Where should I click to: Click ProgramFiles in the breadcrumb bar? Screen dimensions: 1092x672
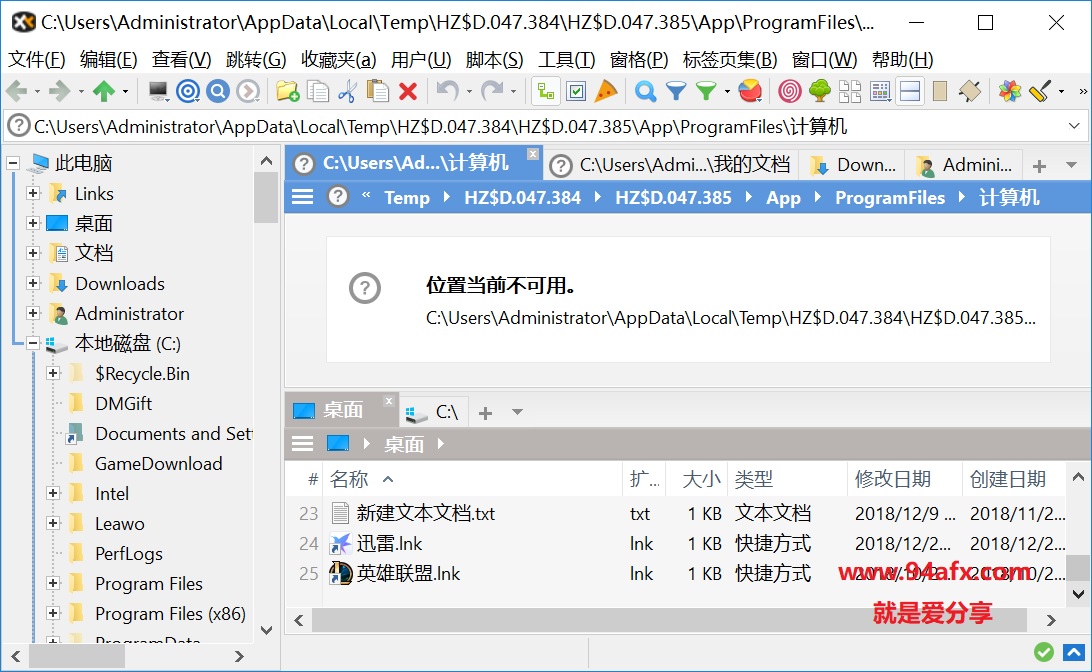pos(890,198)
